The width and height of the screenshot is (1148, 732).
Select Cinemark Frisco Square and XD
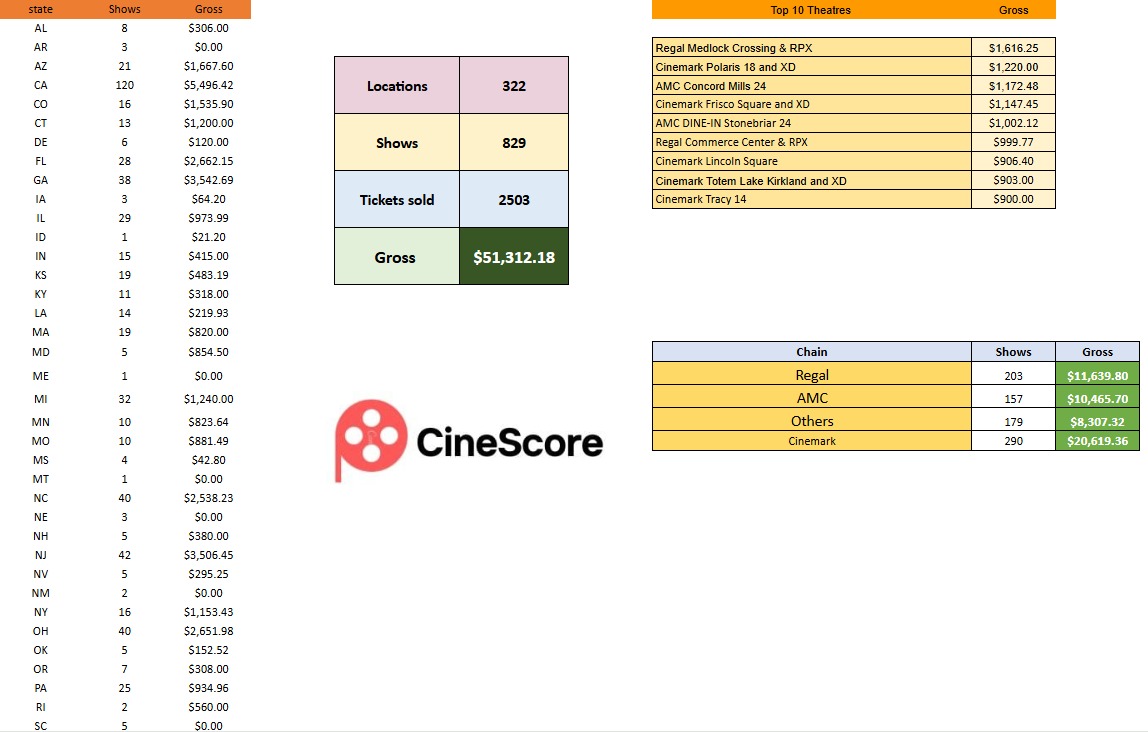(x=811, y=104)
